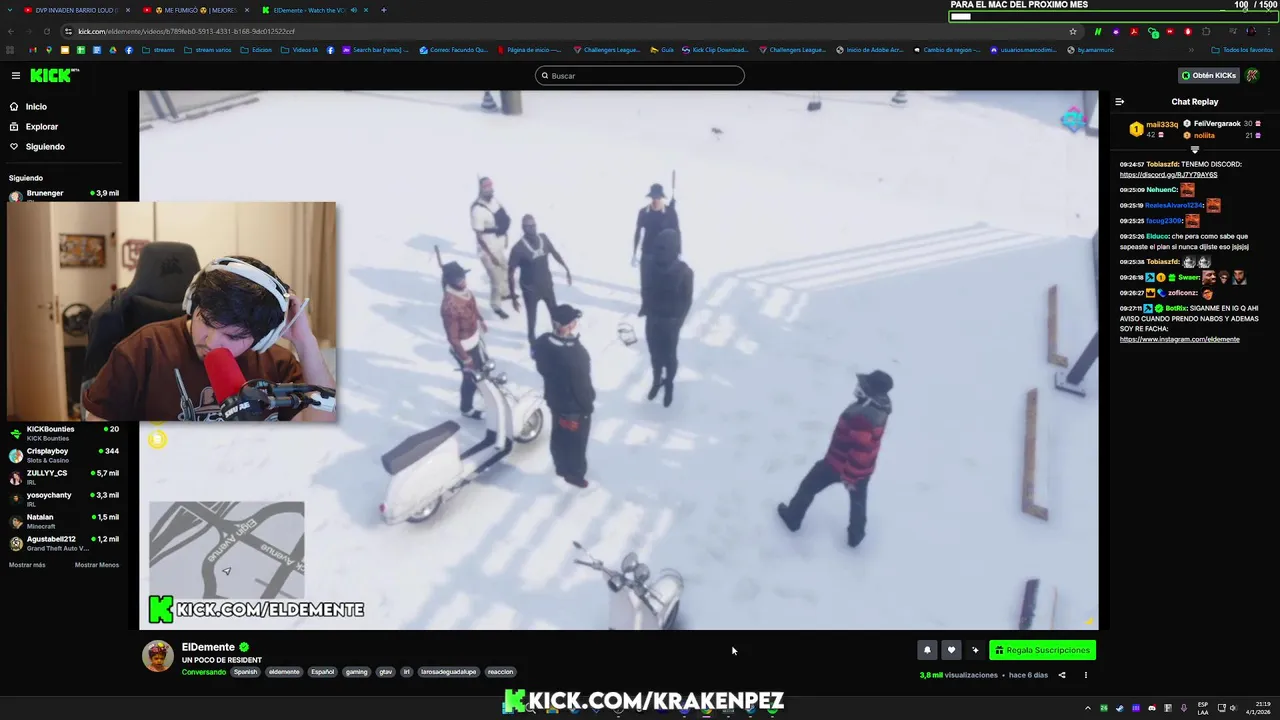1280x720 pixels.
Task: Open the Edicion bookmark folder
Action: (256, 49)
